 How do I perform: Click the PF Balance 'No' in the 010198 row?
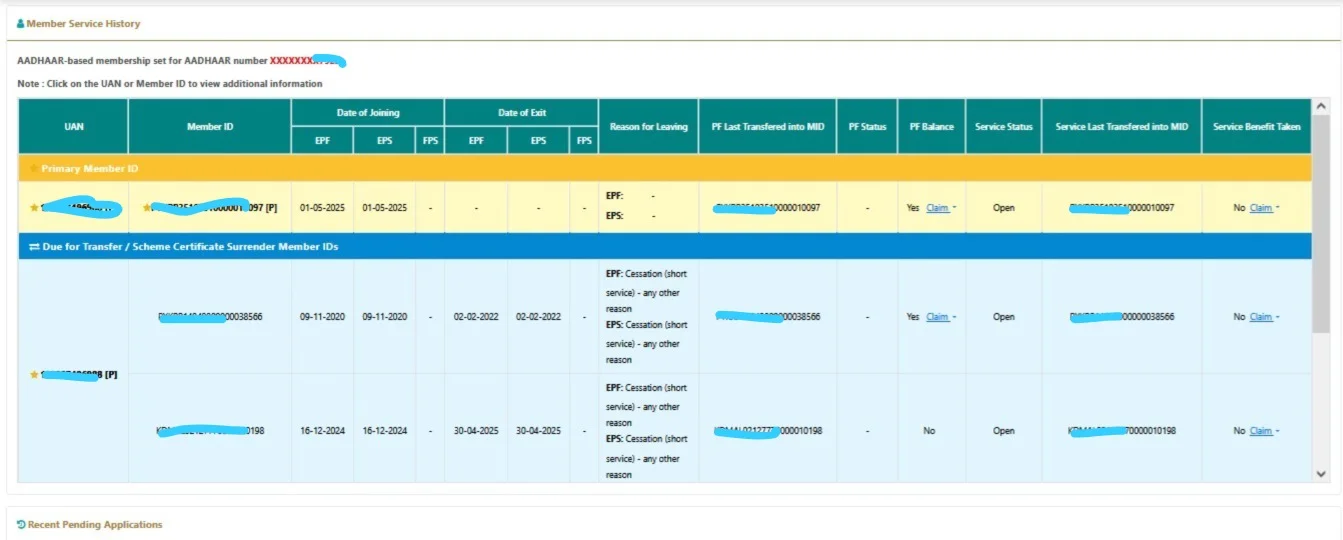point(930,431)
